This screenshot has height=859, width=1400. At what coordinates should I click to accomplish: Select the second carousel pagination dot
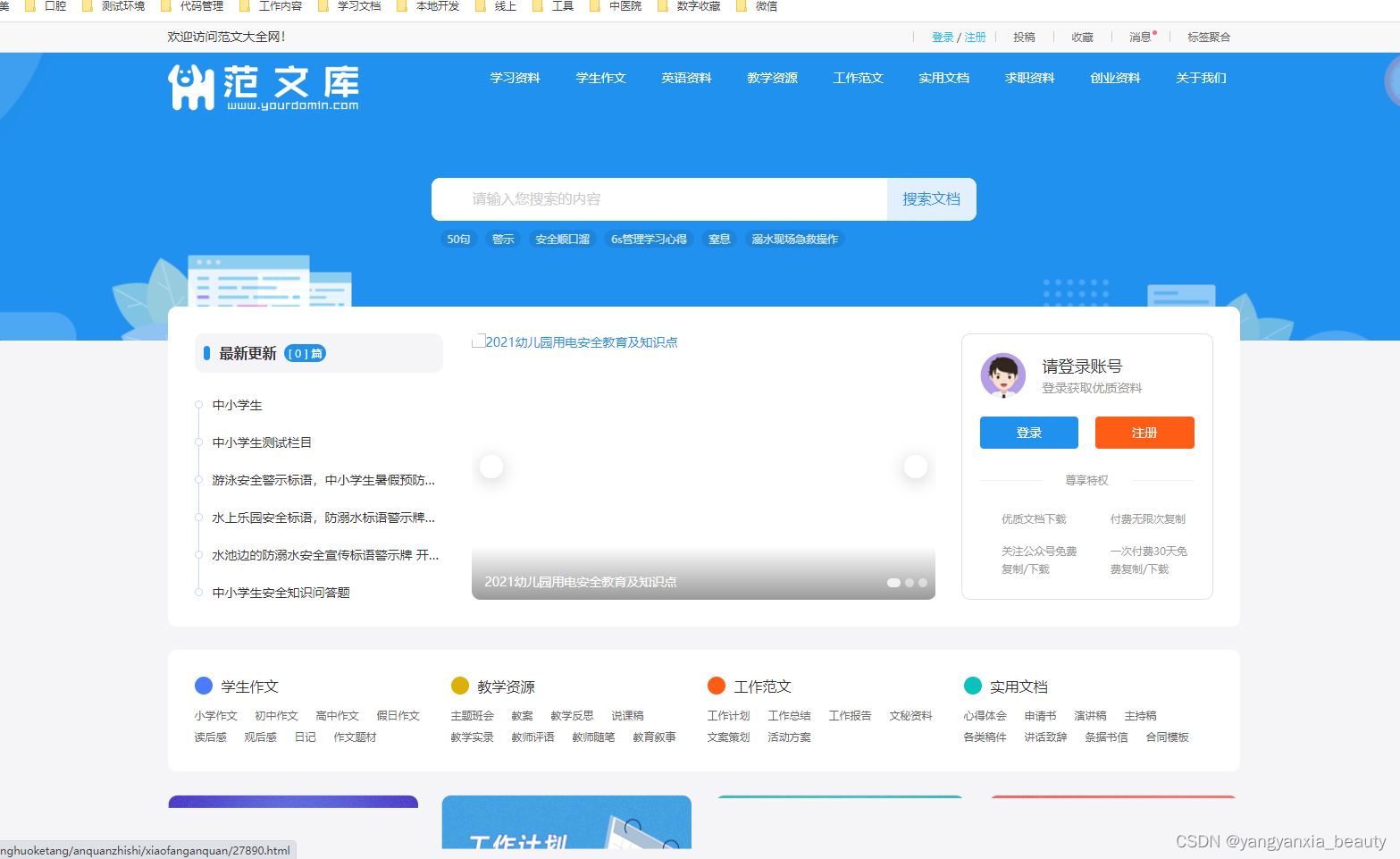[x=908, y=583]
